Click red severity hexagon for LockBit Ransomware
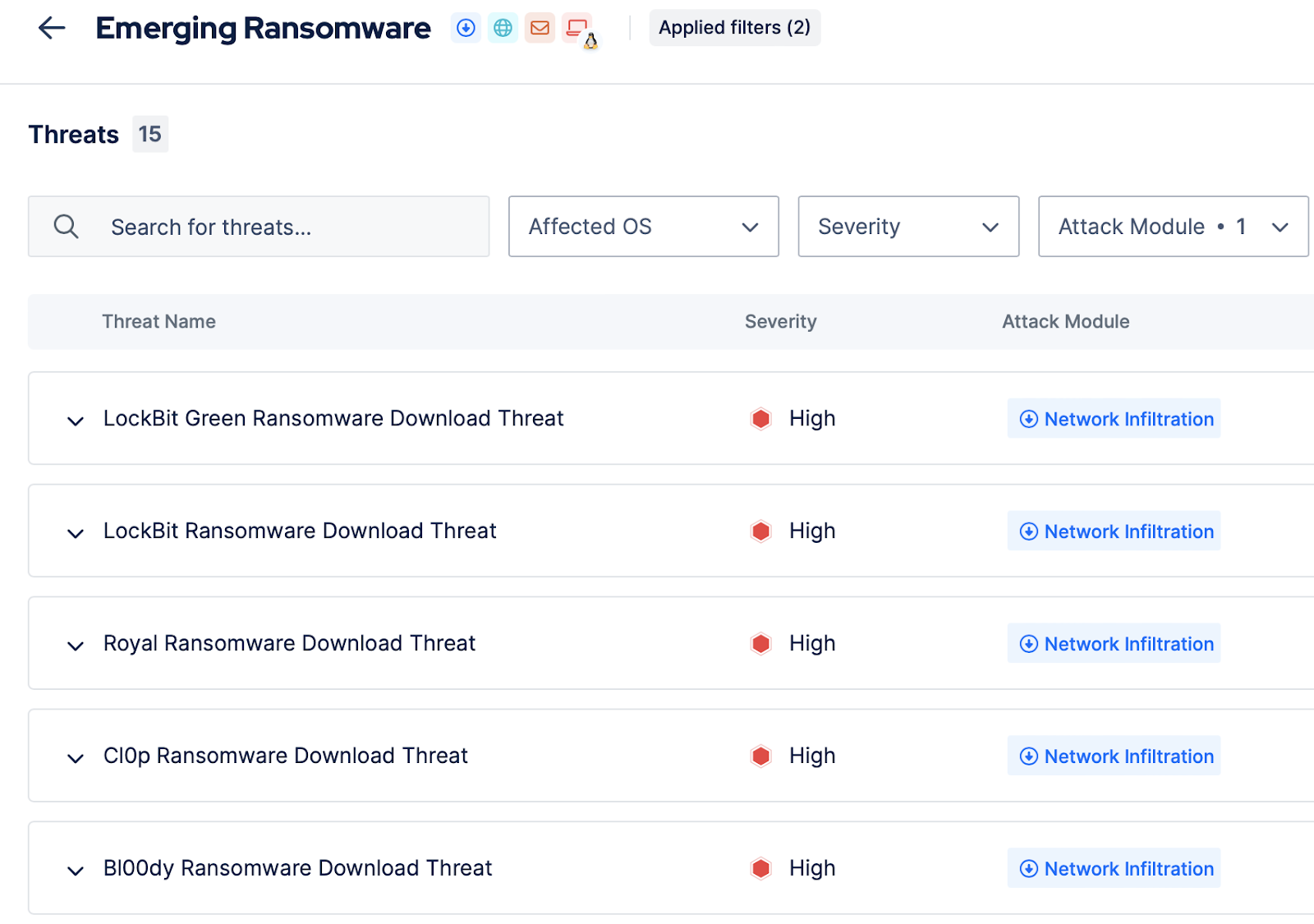1314x924 pixels. pos(761,531)
